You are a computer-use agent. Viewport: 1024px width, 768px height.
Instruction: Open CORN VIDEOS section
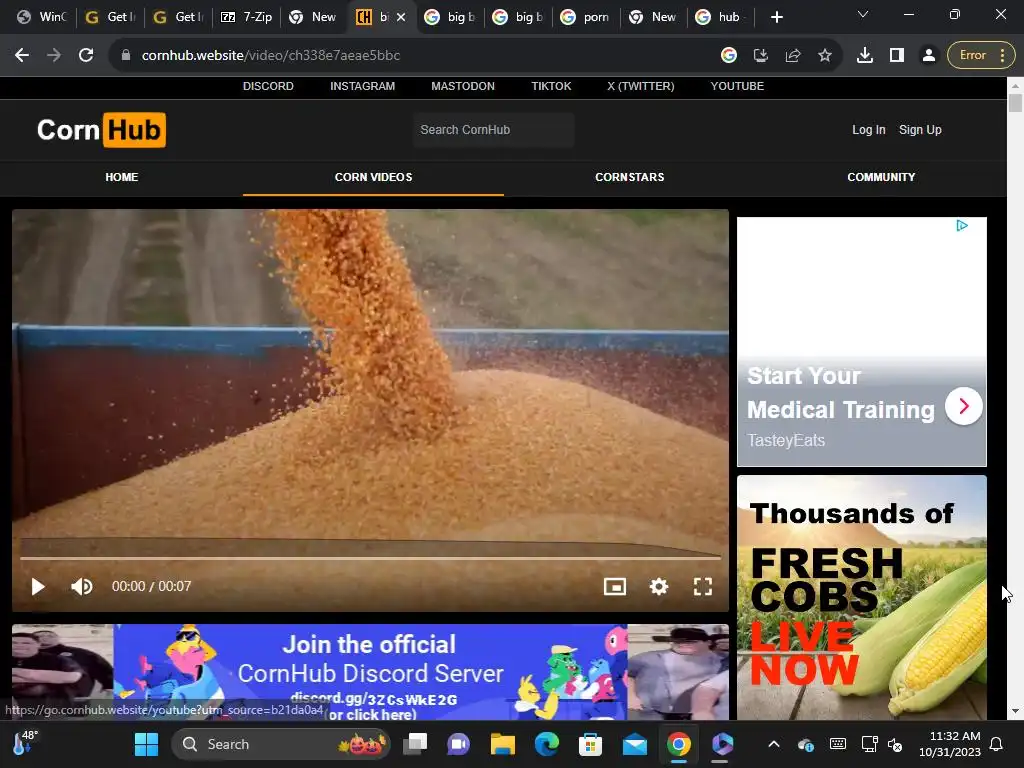(x=374, y=177)
